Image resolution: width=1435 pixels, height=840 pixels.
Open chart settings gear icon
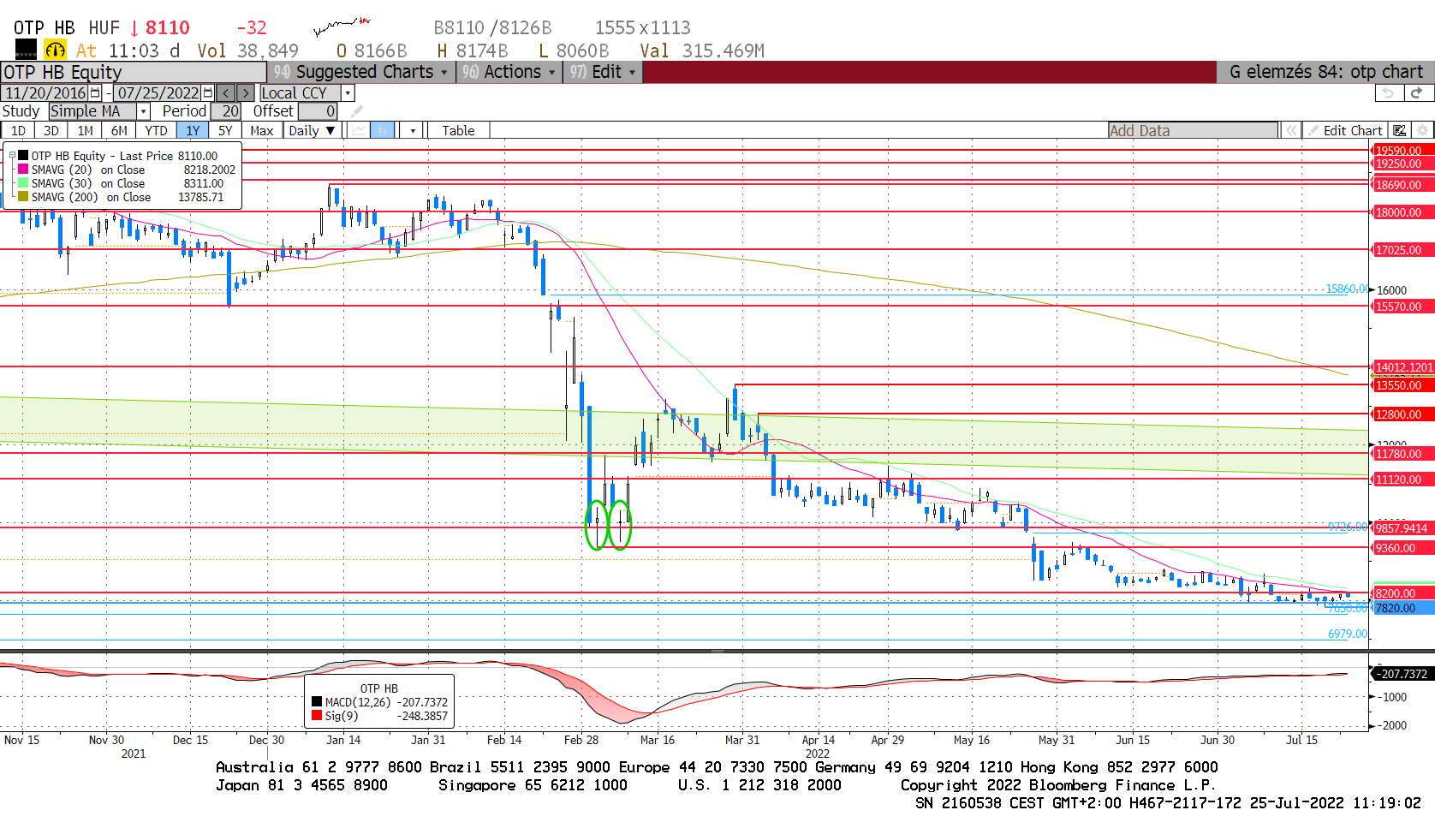(1422, 130)
